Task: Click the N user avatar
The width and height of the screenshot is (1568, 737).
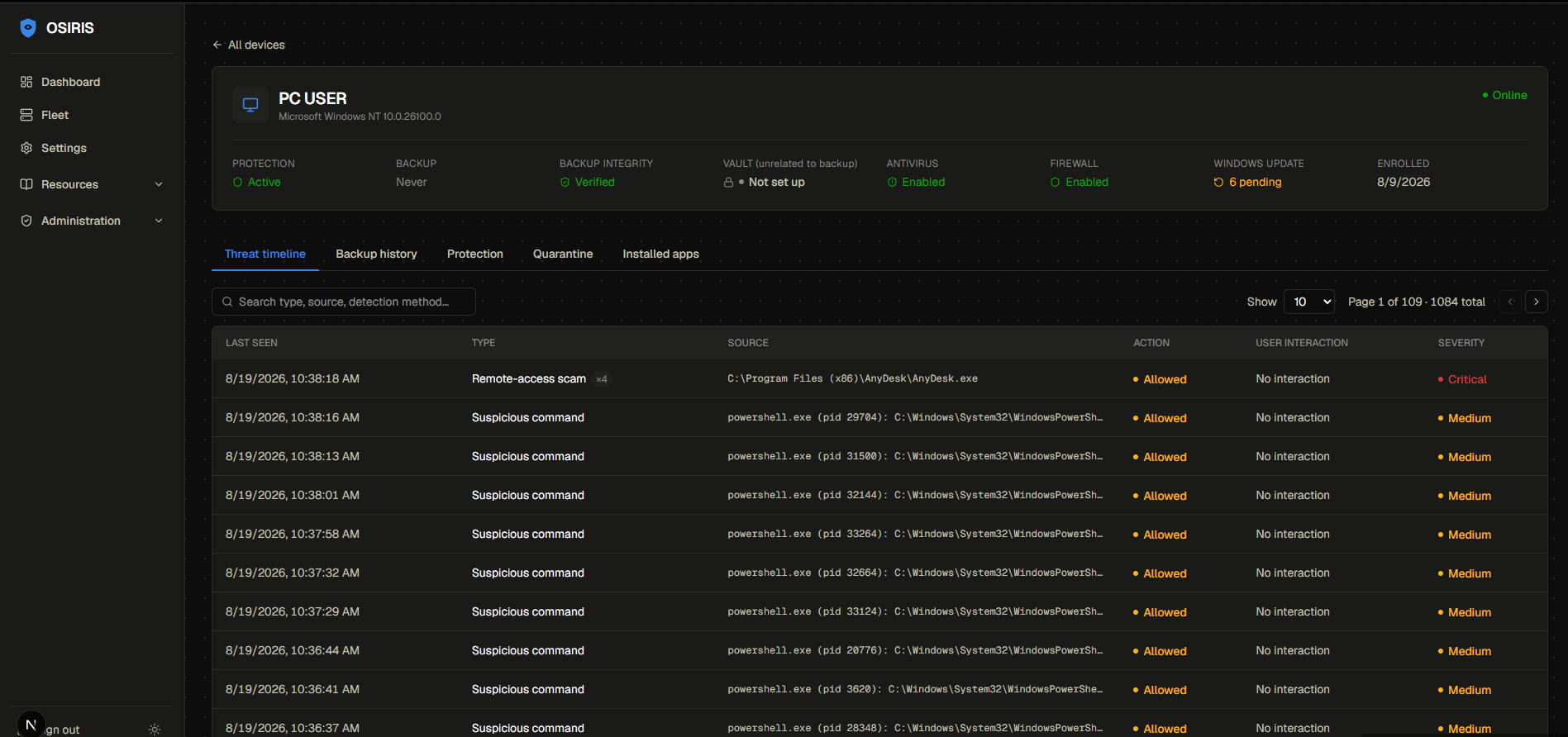Action: coord(31,725)
